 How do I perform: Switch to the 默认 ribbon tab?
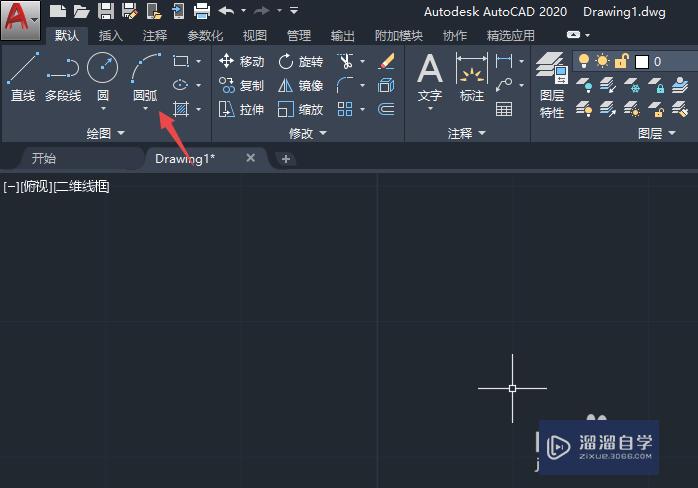coord(67,35)
